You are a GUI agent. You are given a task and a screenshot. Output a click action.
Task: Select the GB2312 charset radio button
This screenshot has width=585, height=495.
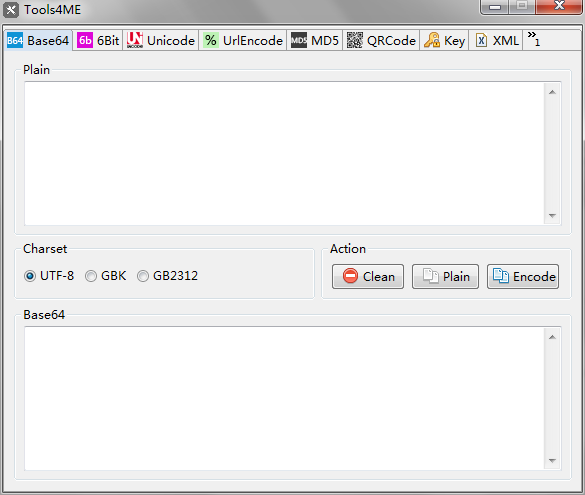coord(143,276)
